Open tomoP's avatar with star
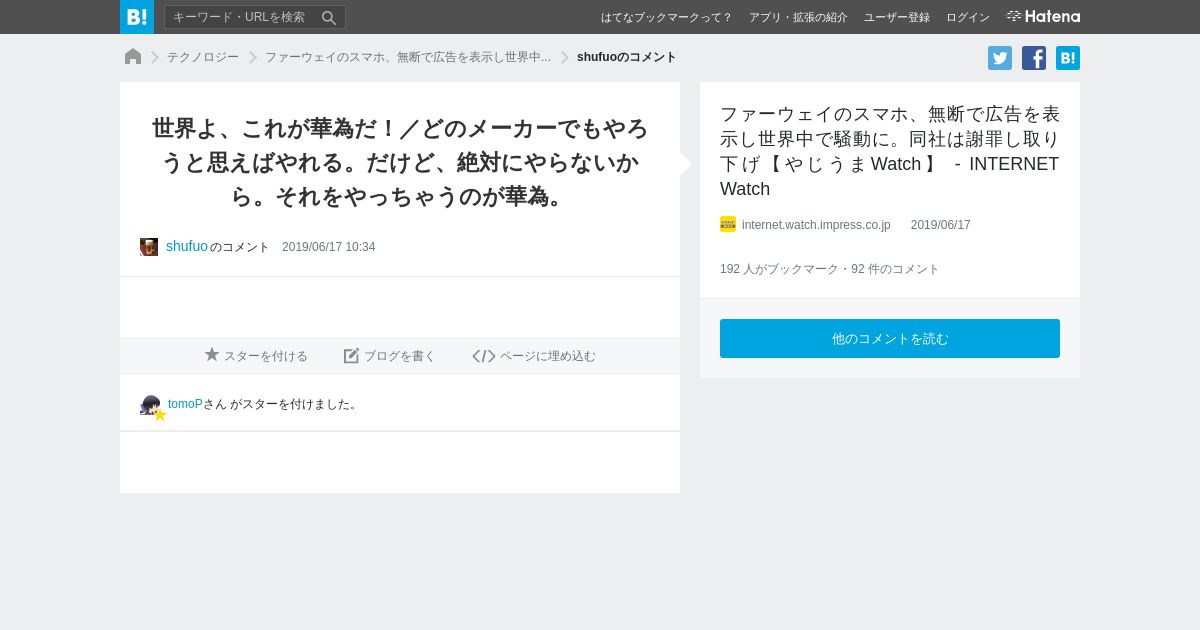Image resolution: width=1200 pixels, height=630 pixels. point(152,406)
